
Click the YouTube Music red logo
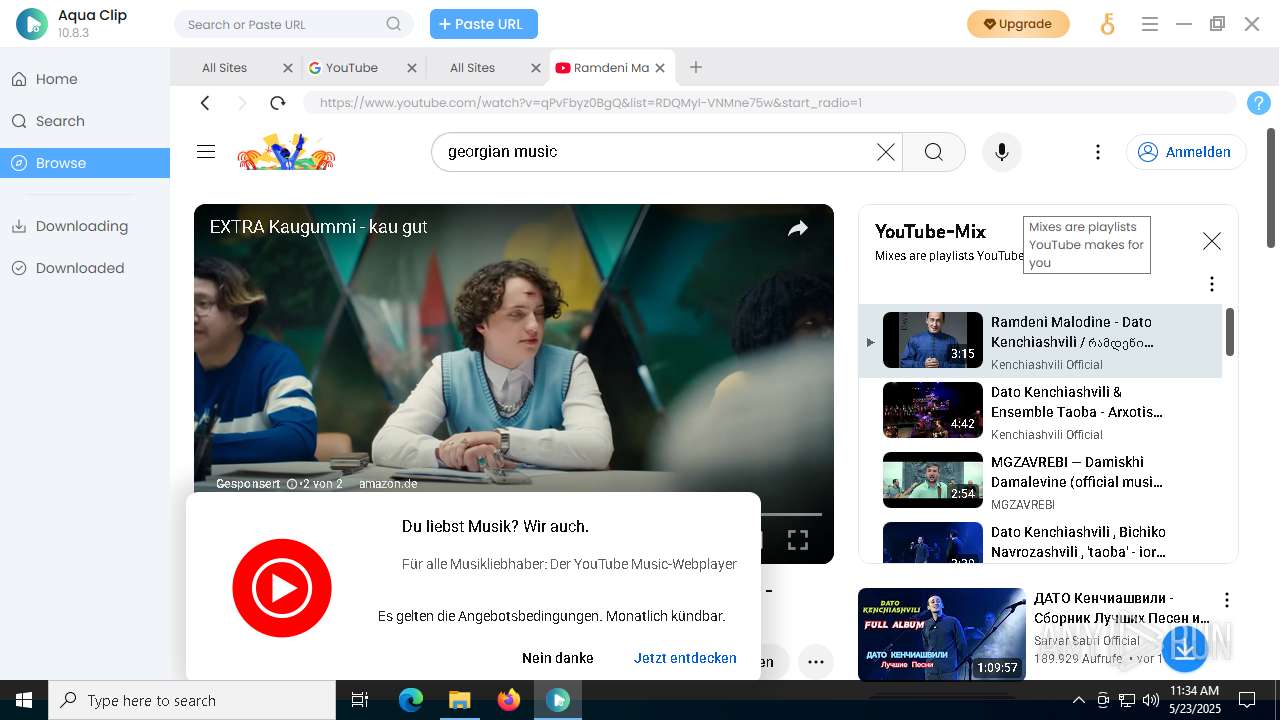282,588
